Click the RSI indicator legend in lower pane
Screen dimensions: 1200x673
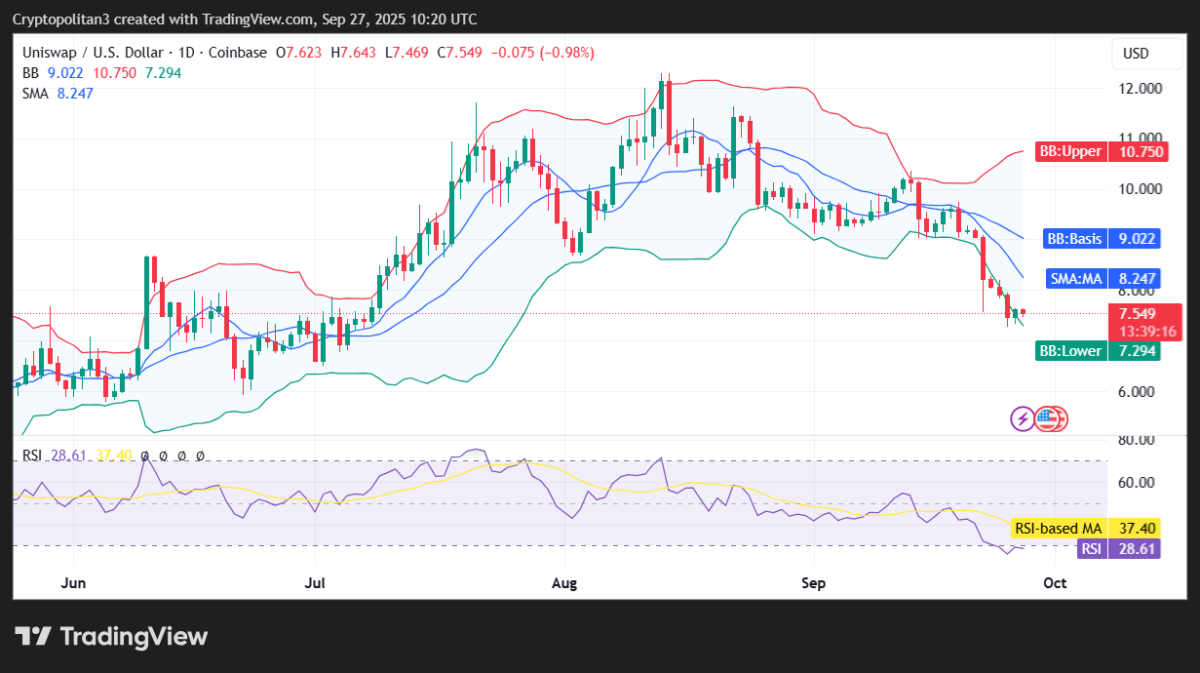pos(33,455)
